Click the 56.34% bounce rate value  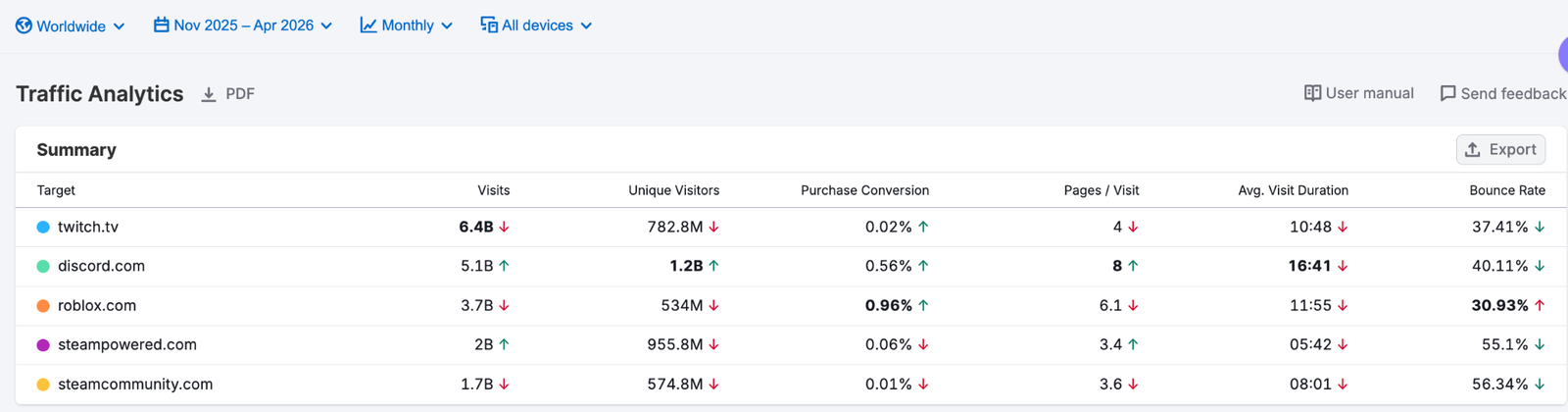(x=1500, y=384)
